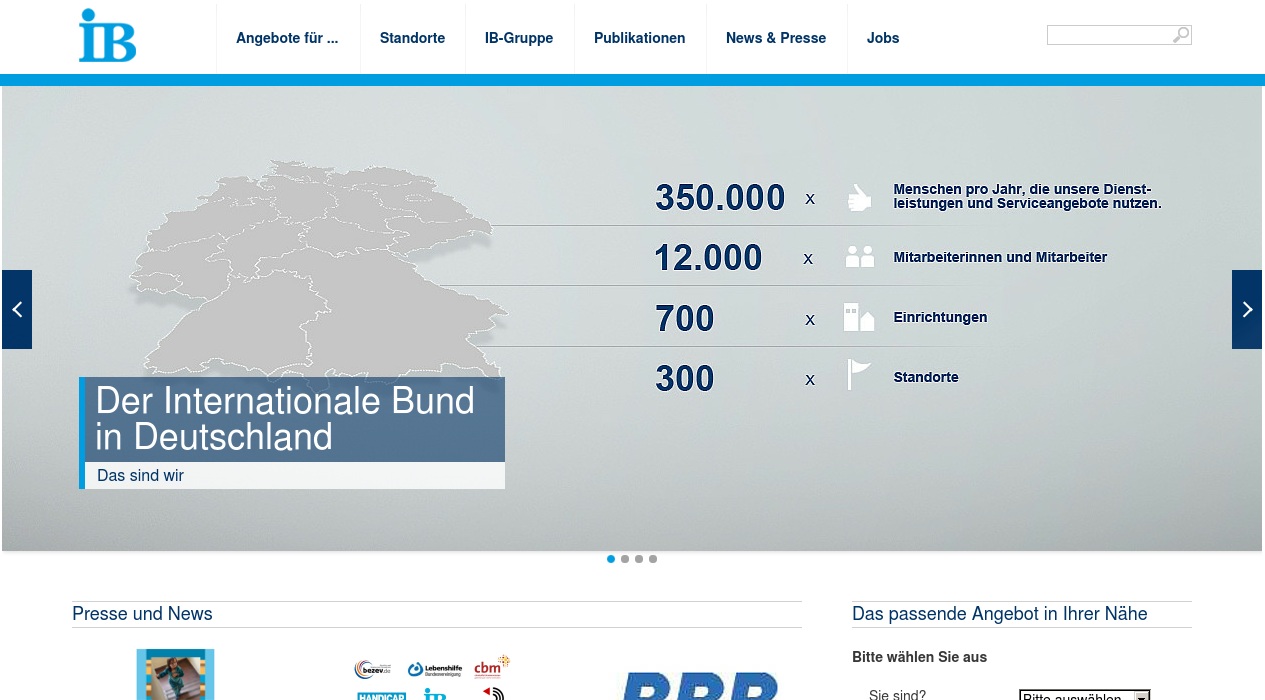Select the first carousel dot
The image size is (1265, 700).
(611, 559)
